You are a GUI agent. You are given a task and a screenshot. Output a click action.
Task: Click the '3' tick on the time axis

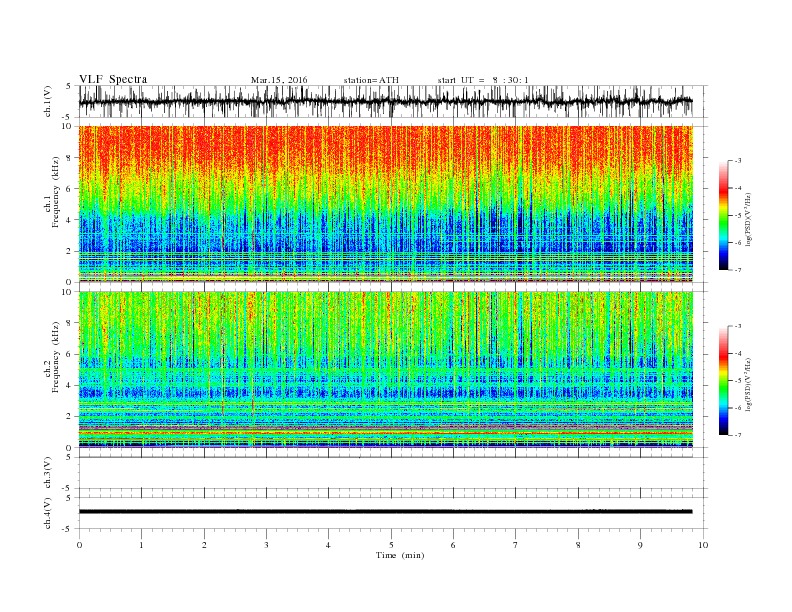(x=266, y=545)
